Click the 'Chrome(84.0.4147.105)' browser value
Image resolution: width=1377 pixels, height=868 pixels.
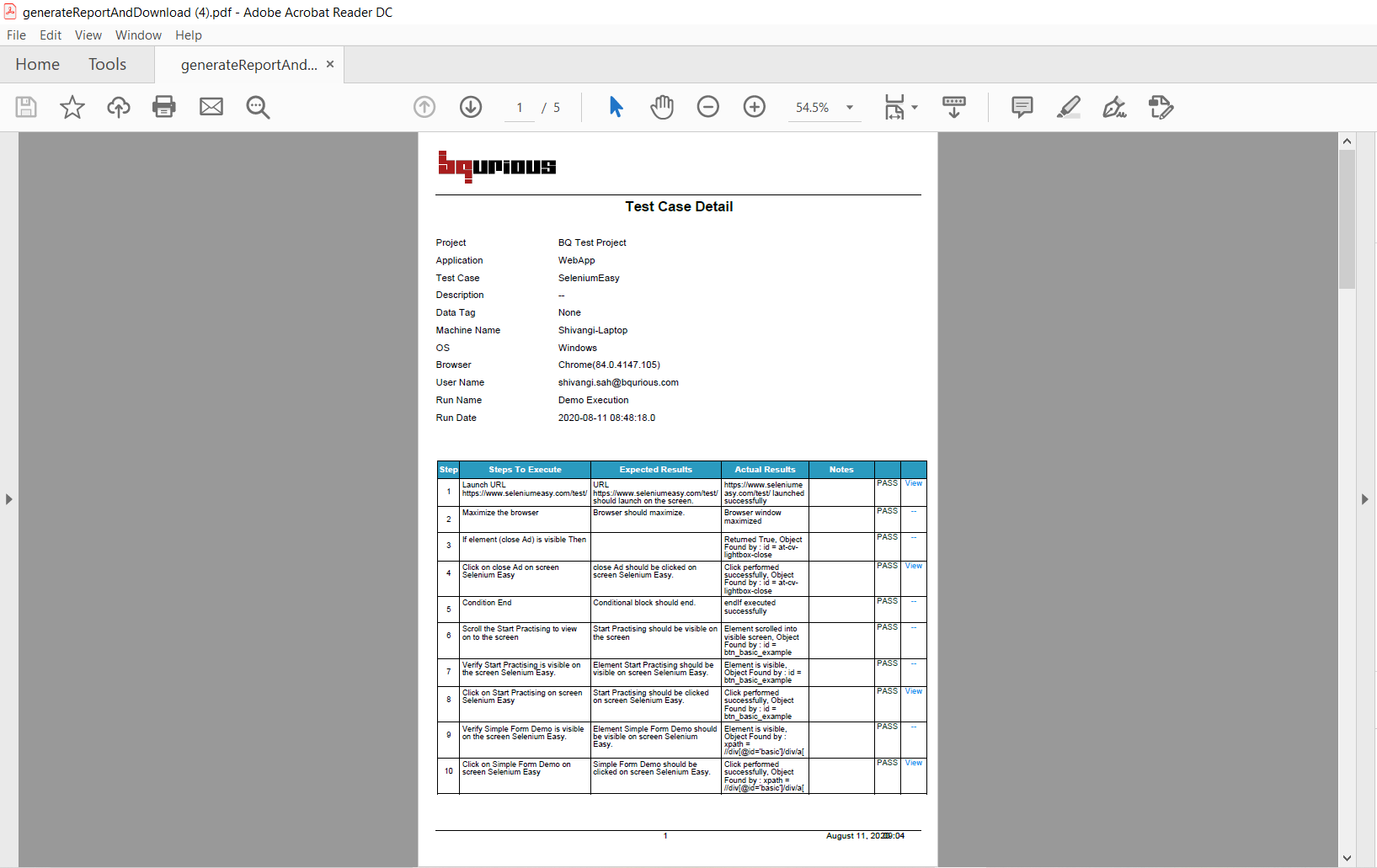[609, 365]
